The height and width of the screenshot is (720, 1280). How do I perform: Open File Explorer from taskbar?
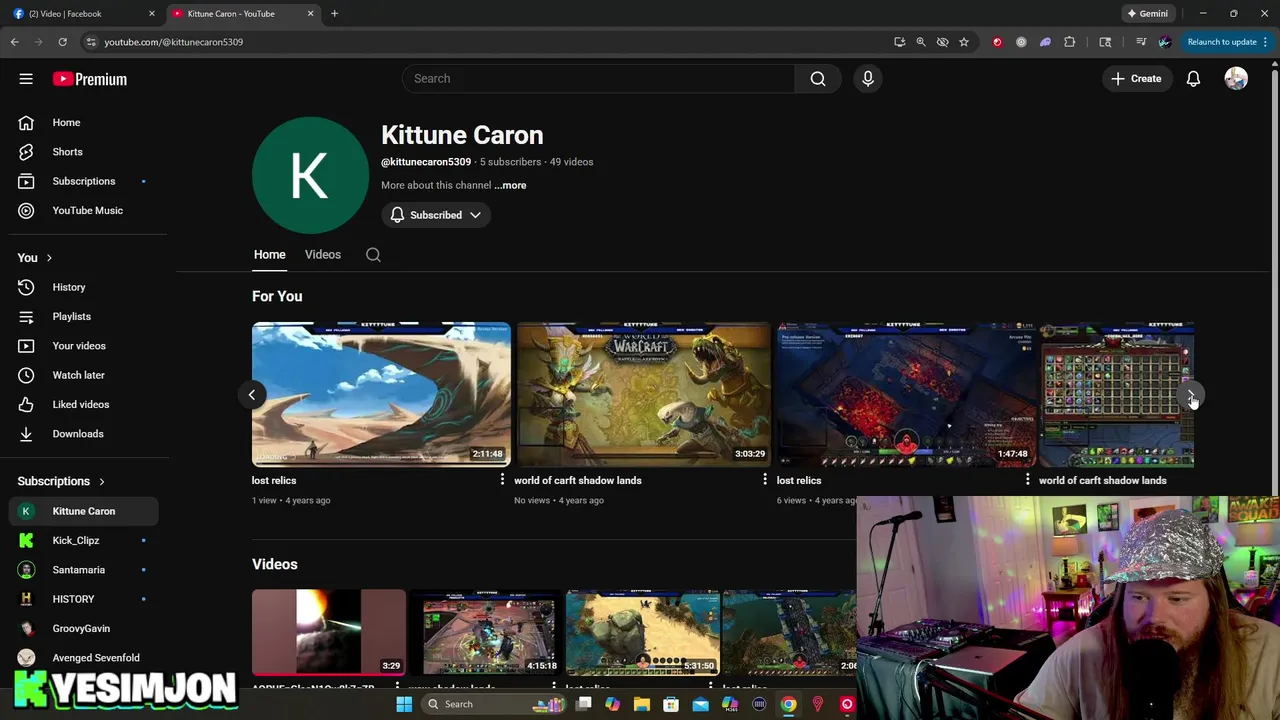tap(642, 704)
